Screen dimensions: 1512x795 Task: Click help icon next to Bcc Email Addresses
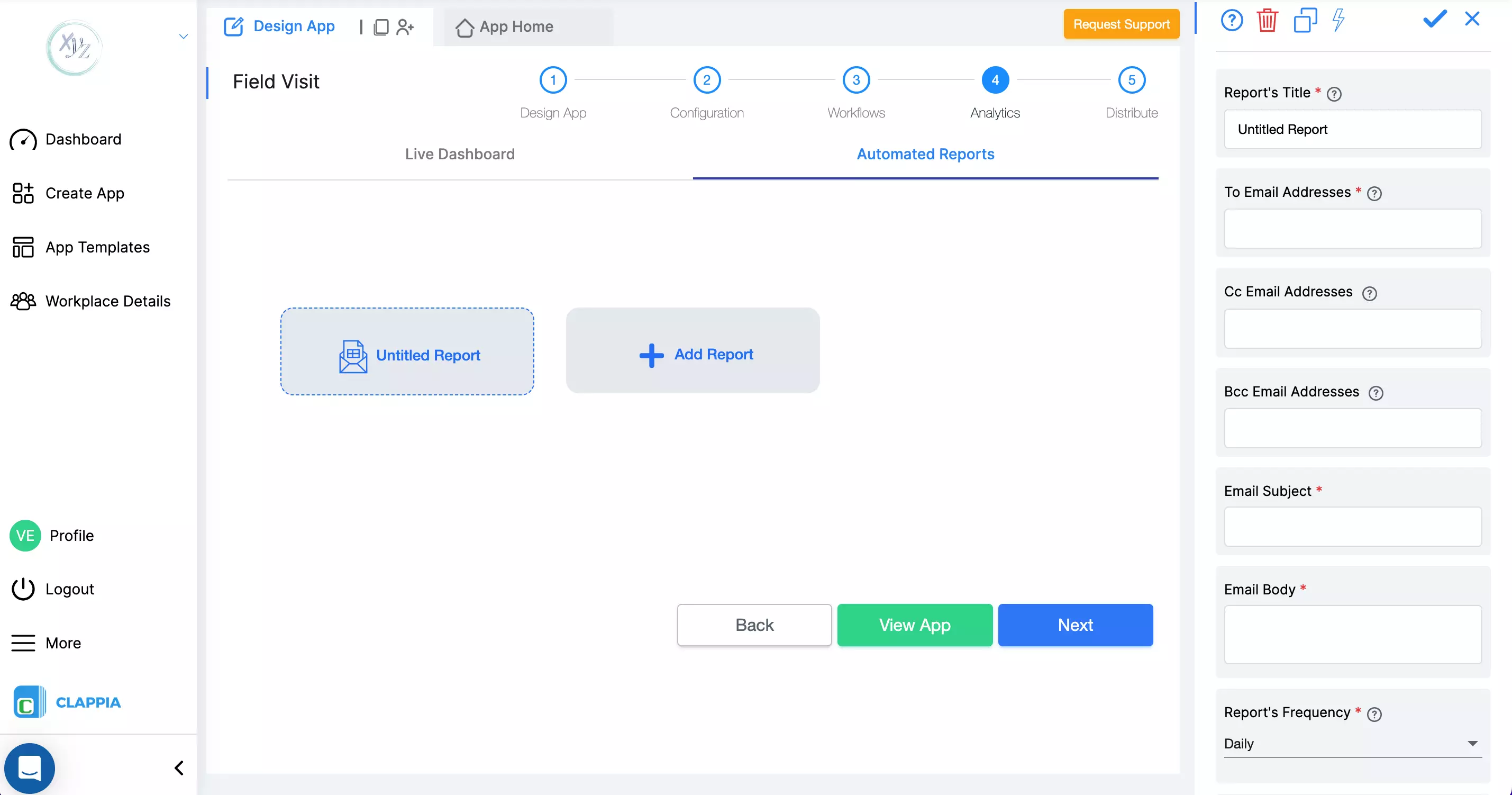point(1376,393)
